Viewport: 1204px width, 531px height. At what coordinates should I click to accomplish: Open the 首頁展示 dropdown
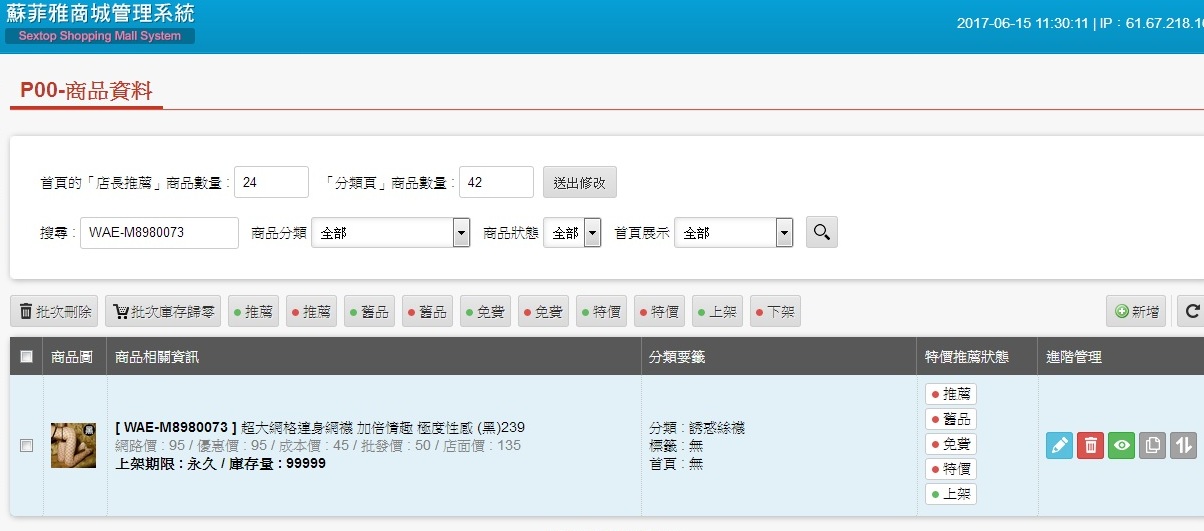pyautogui.click(x=733, y=233)
